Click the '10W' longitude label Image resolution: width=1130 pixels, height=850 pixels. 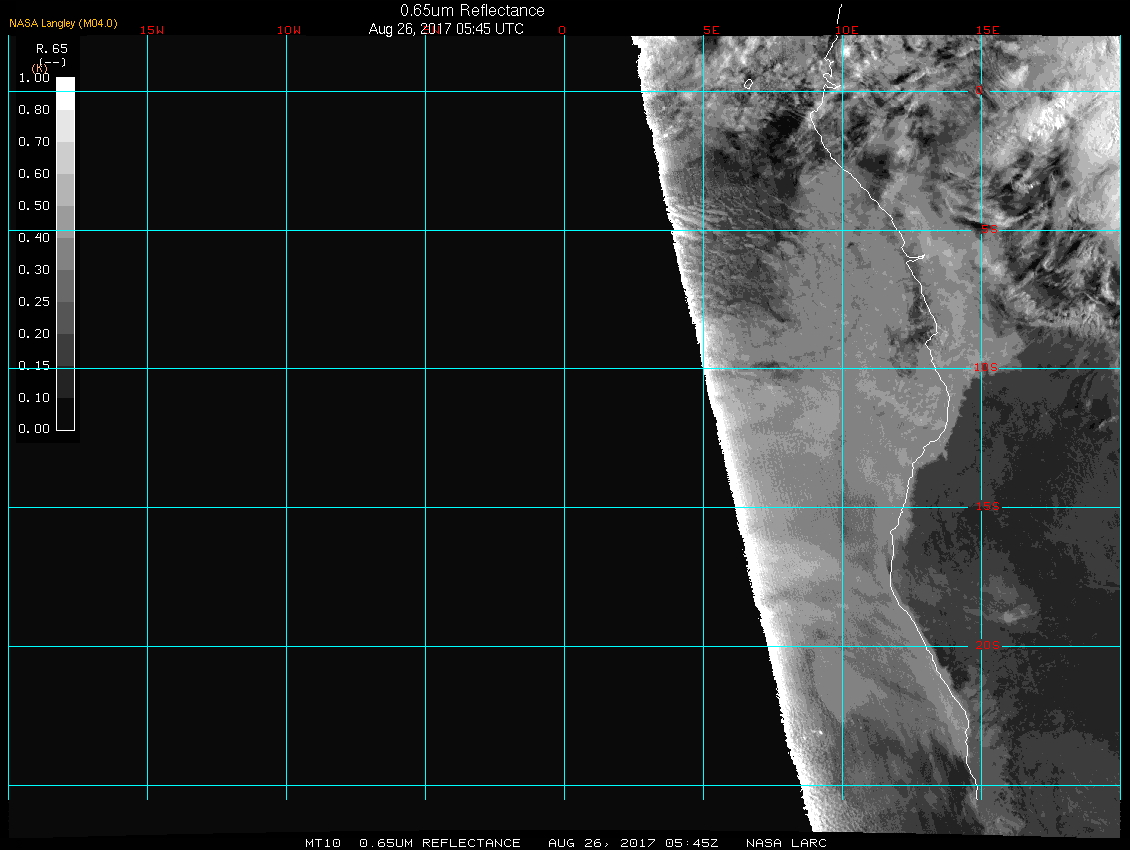(289, 30)
